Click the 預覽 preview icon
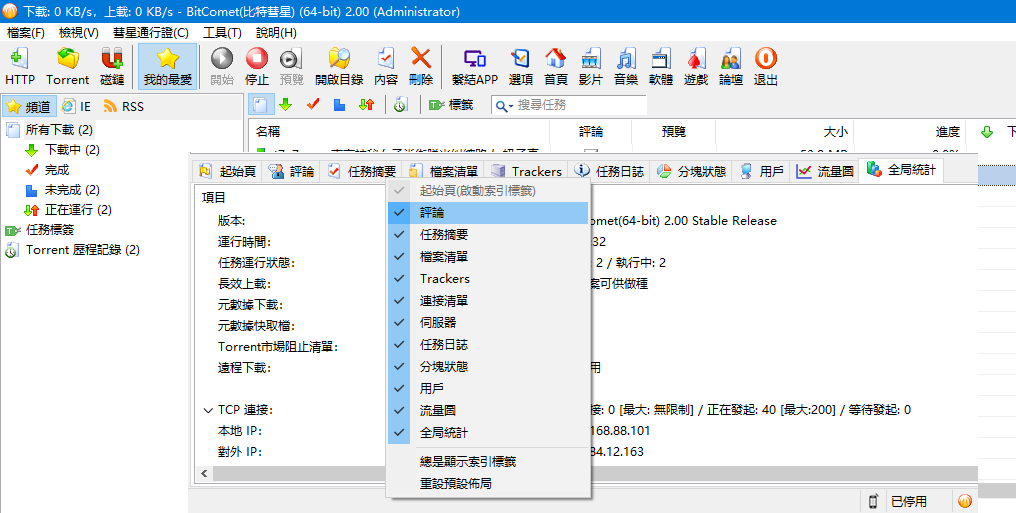The width and height of the screenshot is (1016, 513). [292, 66]
